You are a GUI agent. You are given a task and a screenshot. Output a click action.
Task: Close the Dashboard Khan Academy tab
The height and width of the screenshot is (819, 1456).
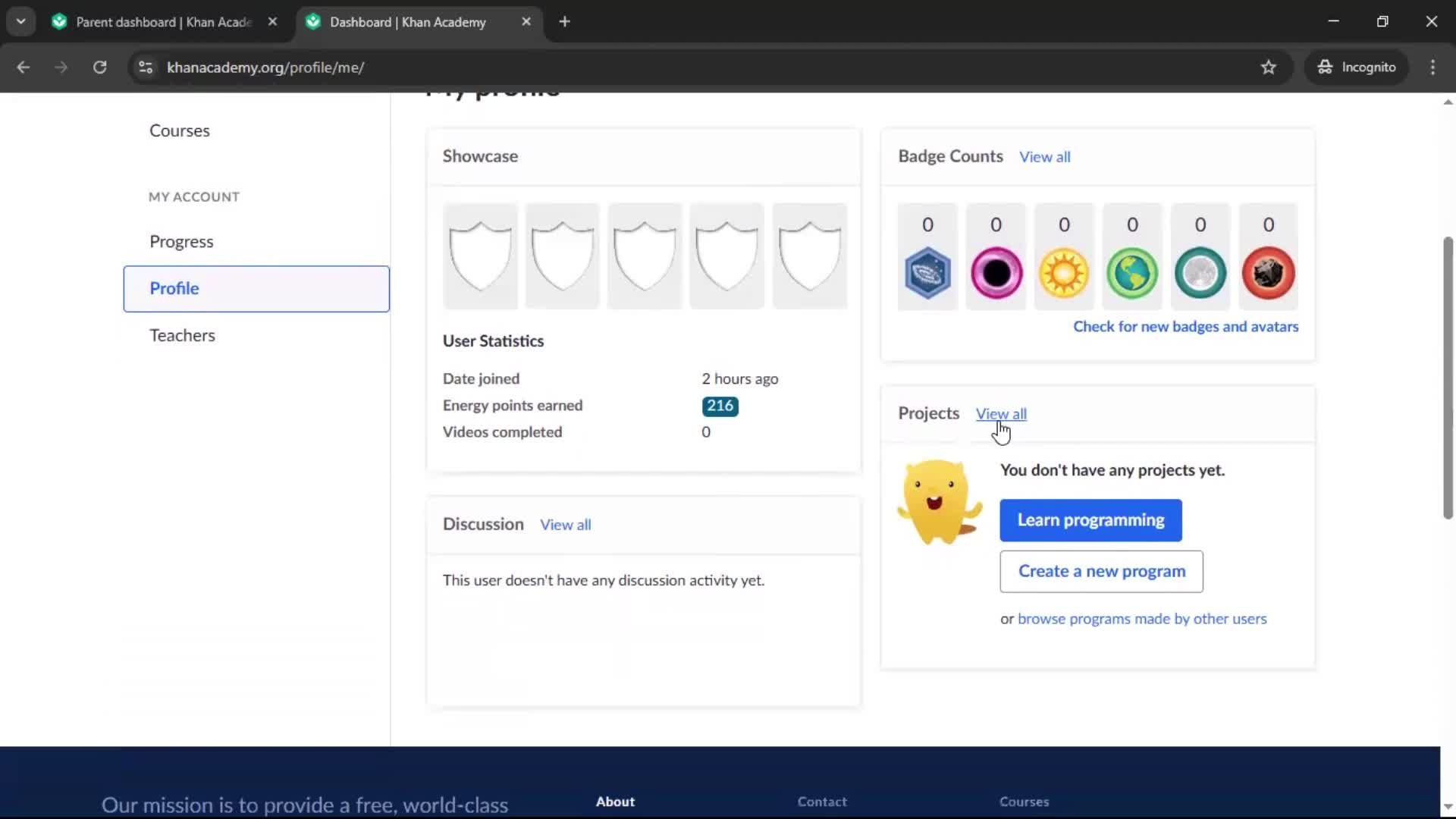(x=526, y=22)
